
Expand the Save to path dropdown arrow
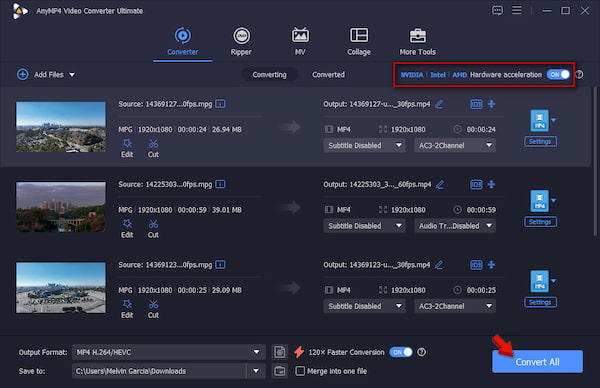pos(256,371)
